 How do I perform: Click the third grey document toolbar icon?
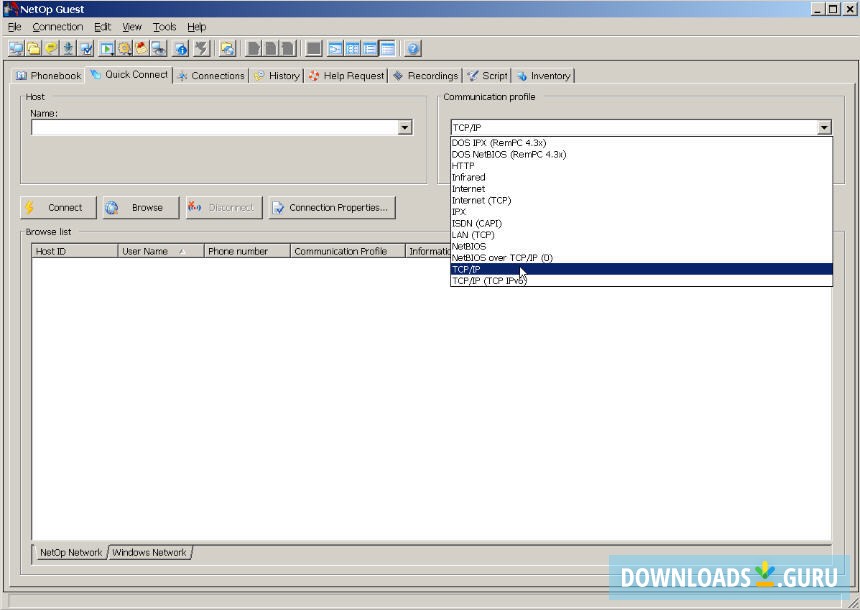(288, 49)
